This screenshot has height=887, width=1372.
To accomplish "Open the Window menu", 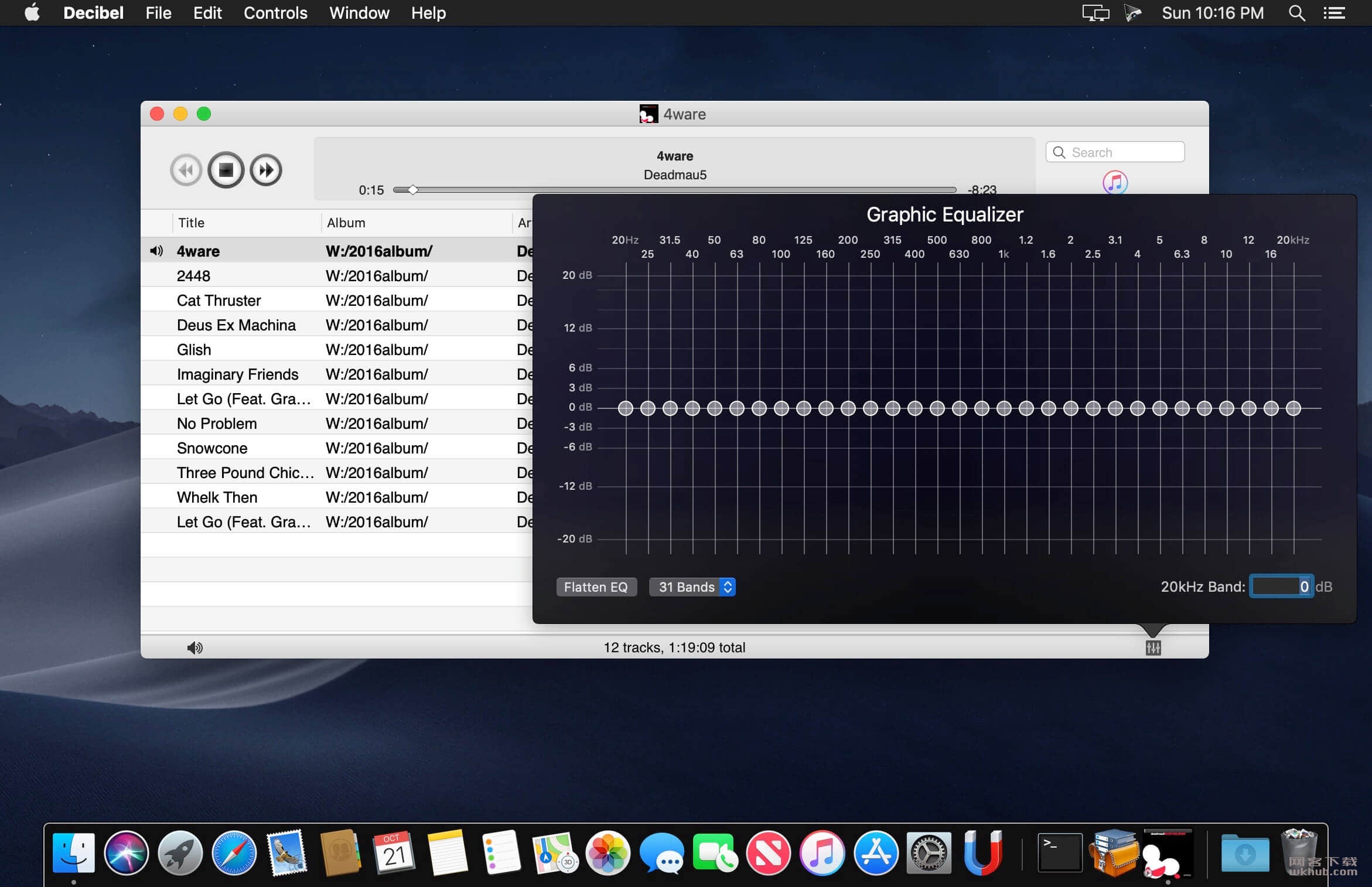I will click(x=359, y=13).
